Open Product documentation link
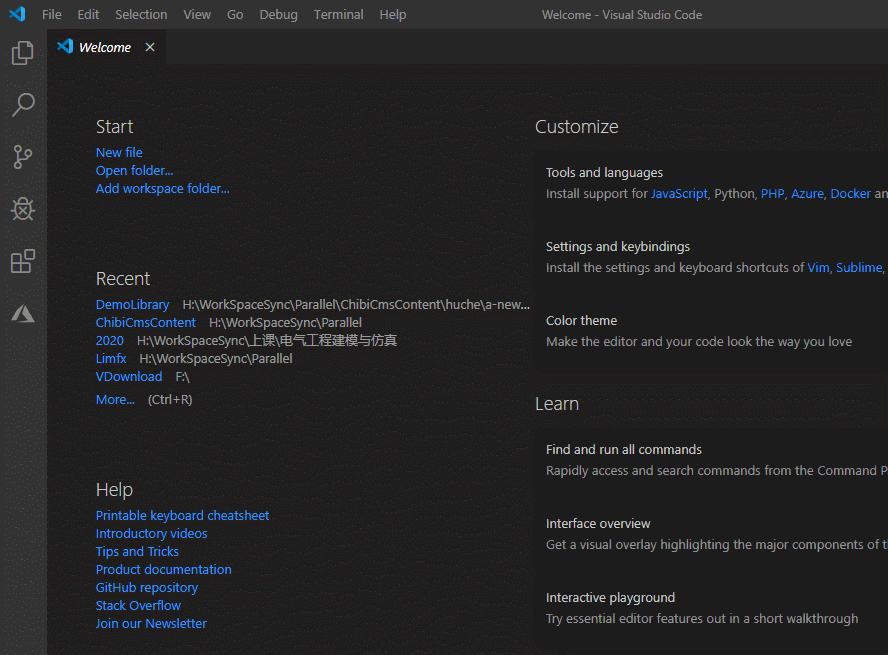This screenshot has width=888, height=655. (x=164, y=570)
